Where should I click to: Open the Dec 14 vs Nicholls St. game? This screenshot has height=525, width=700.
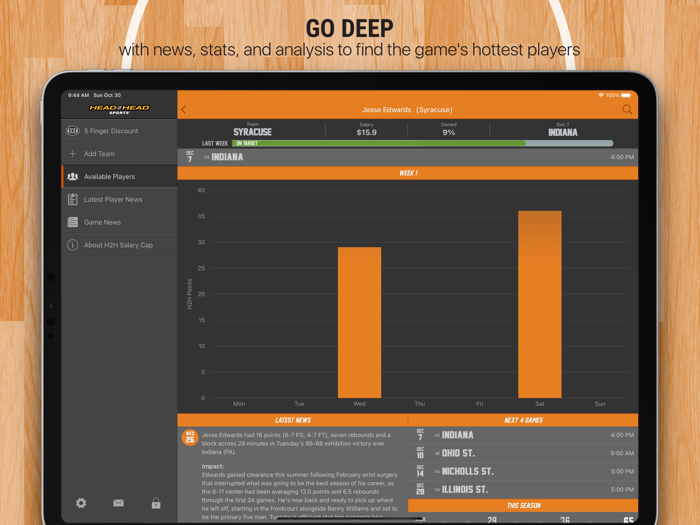coord(523,471)
